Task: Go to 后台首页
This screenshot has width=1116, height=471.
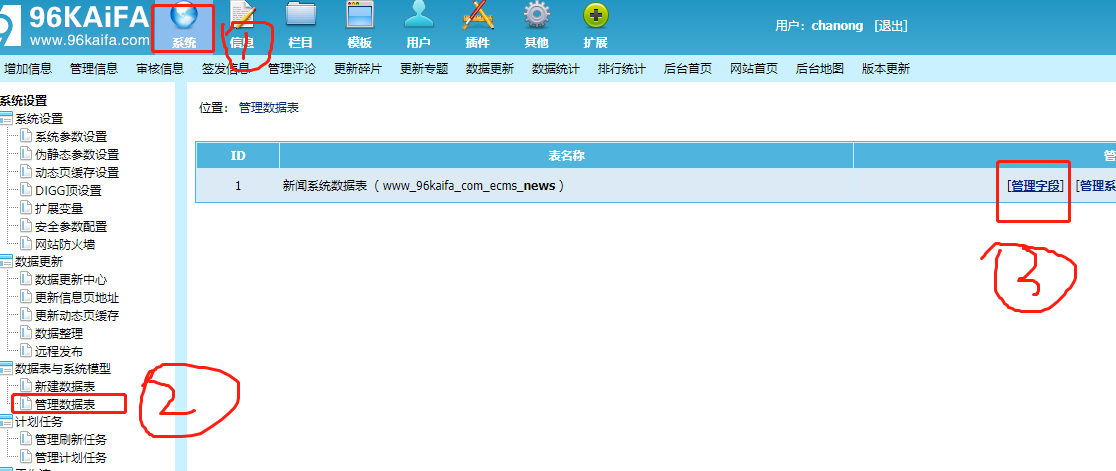Action: [x=688, y=69]
